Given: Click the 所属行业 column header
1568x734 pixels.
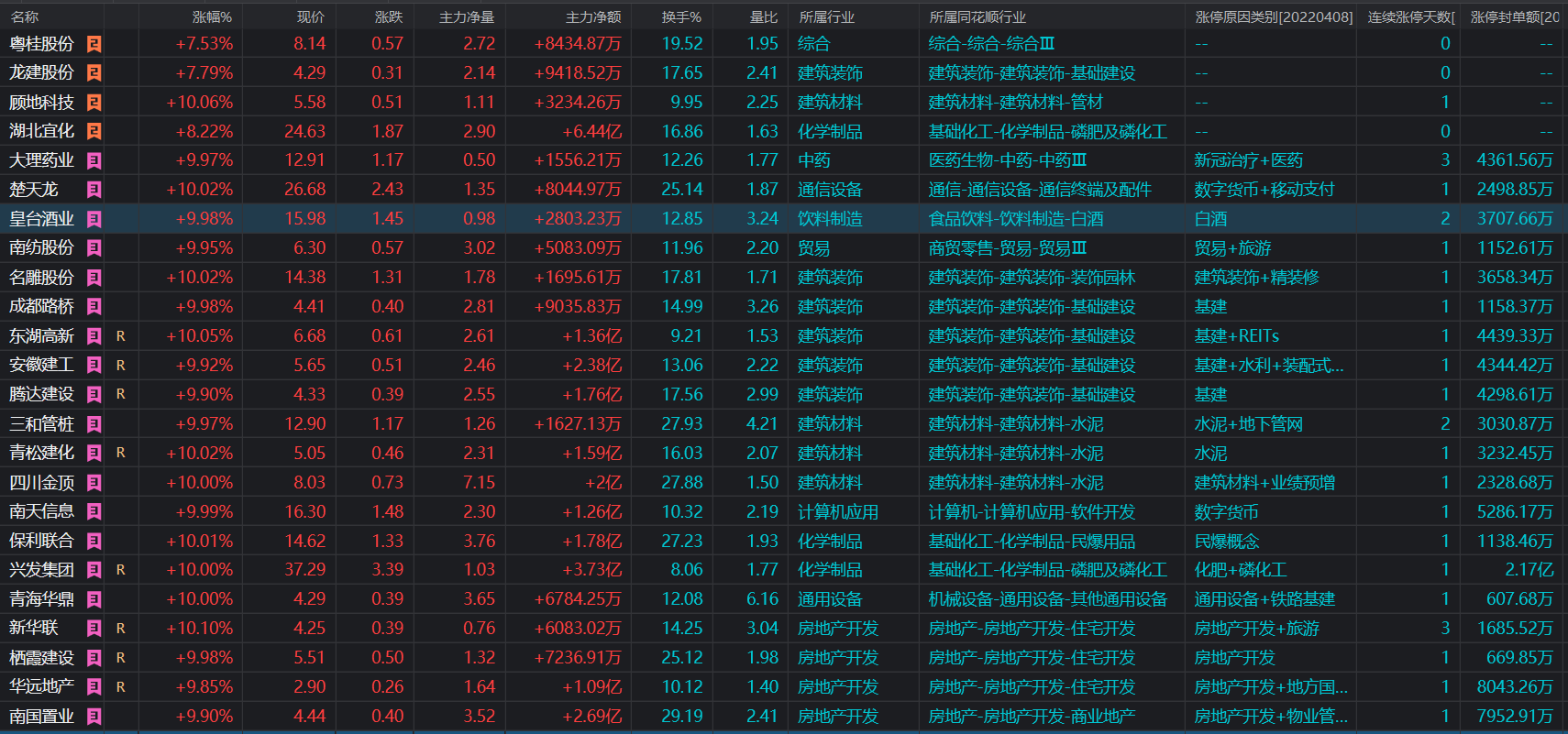Looking at the screenshot, I should tap(827, 17).
